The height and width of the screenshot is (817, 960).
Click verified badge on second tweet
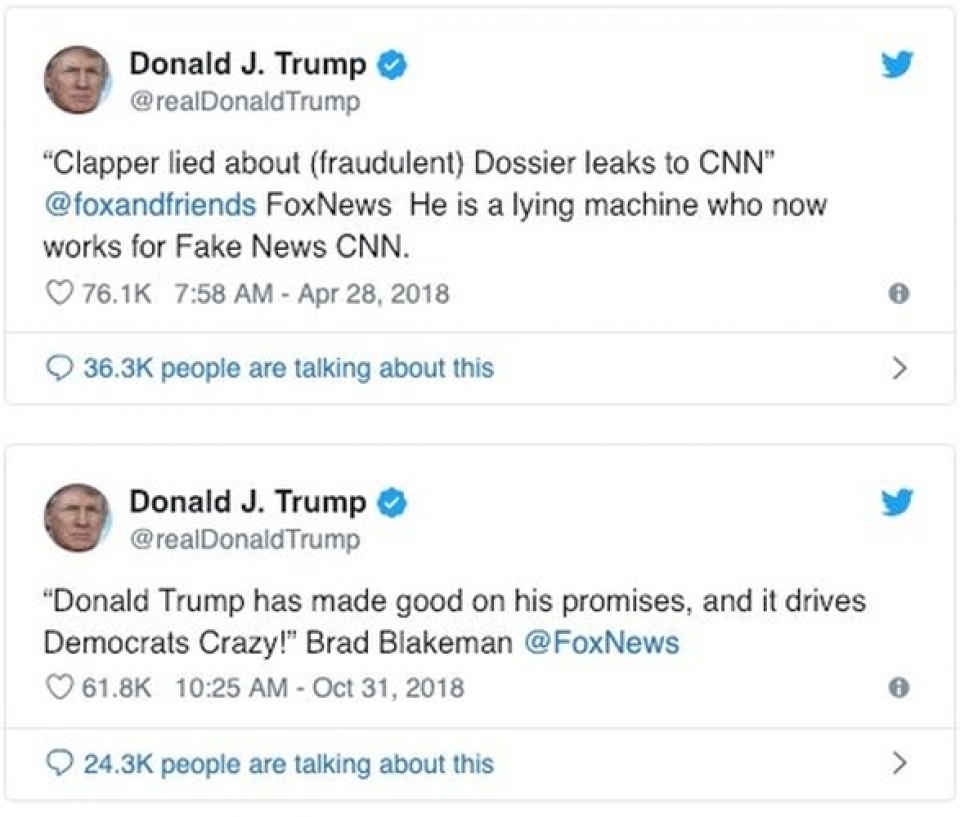(391, 502)
